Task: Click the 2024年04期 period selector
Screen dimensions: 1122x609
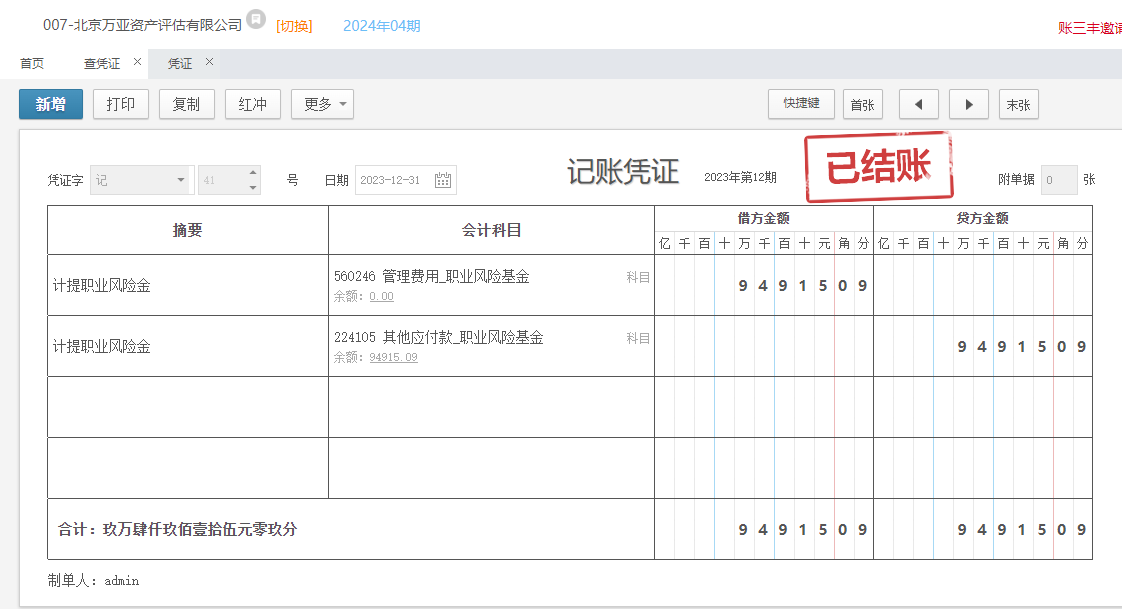Action: pos(381,26)
